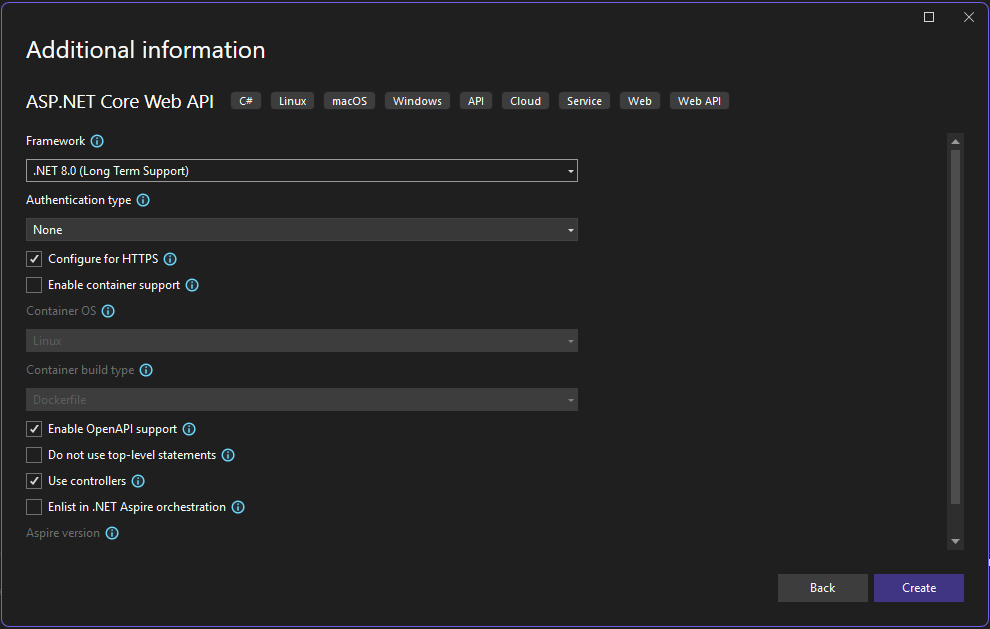Click info icon beside Enable OpenAPI support
This screenshot has height=629, width=990.
pos(189,429)
